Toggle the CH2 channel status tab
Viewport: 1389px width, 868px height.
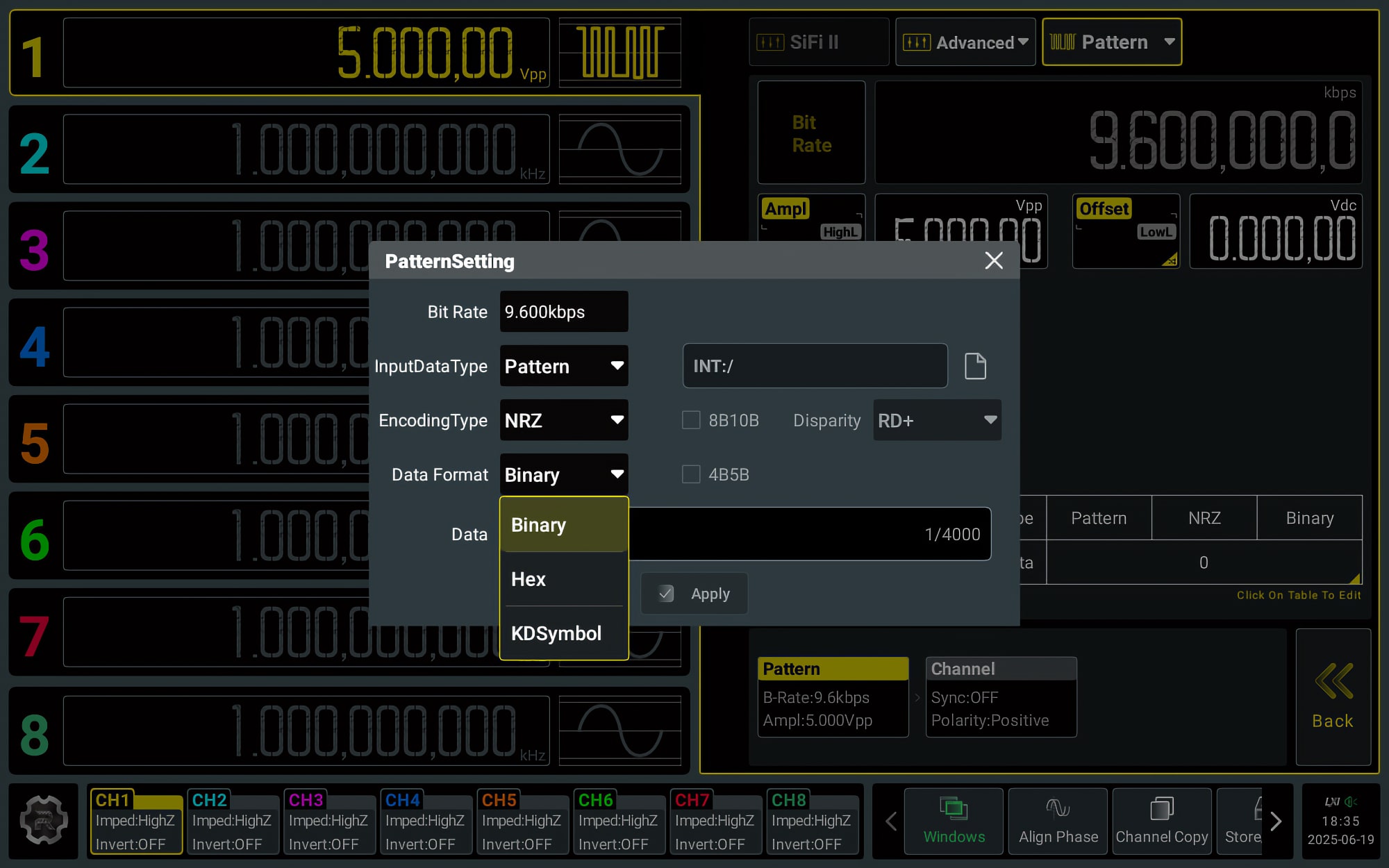coord(233,821)
